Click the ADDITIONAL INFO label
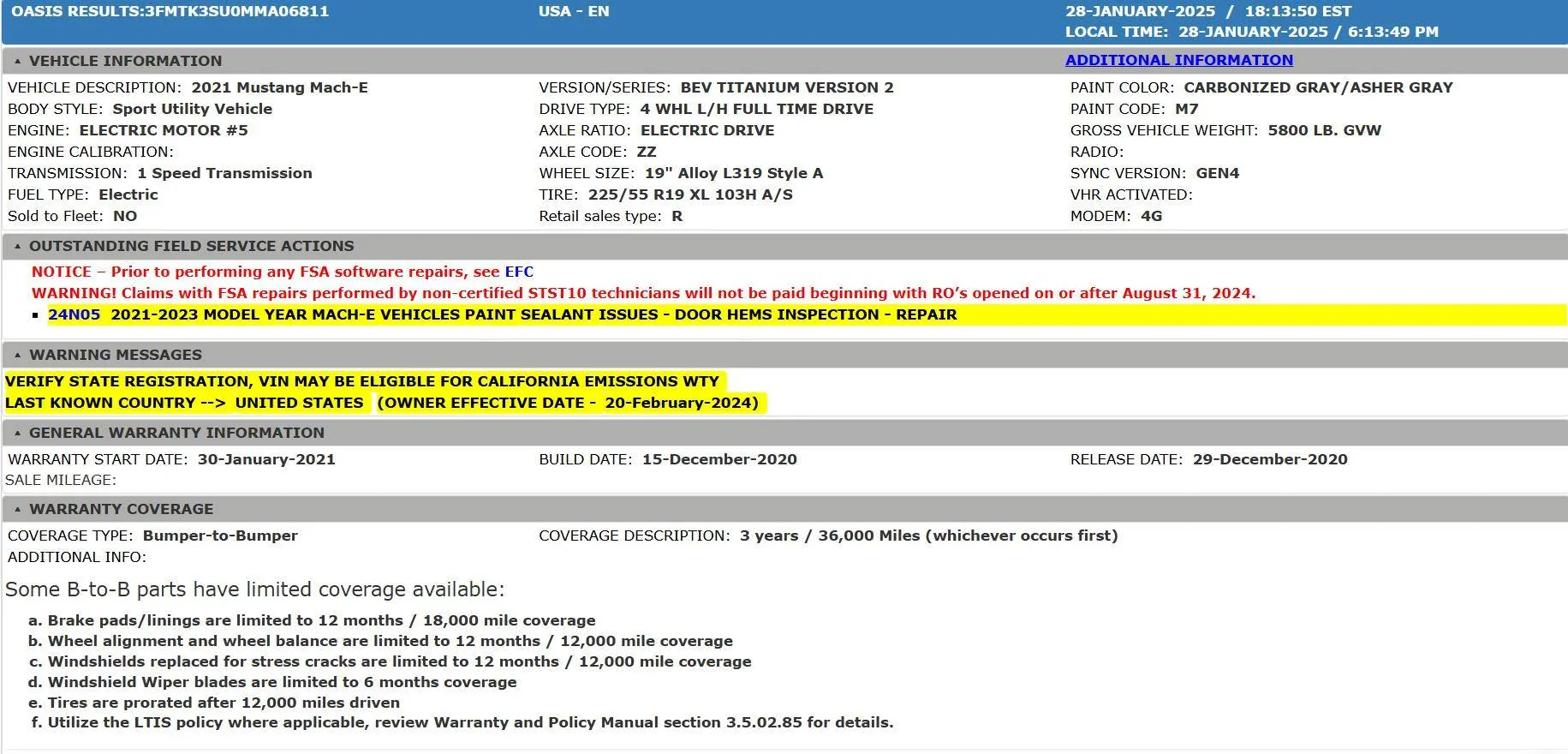1568x754 pixels. click(x=77, y=557)
